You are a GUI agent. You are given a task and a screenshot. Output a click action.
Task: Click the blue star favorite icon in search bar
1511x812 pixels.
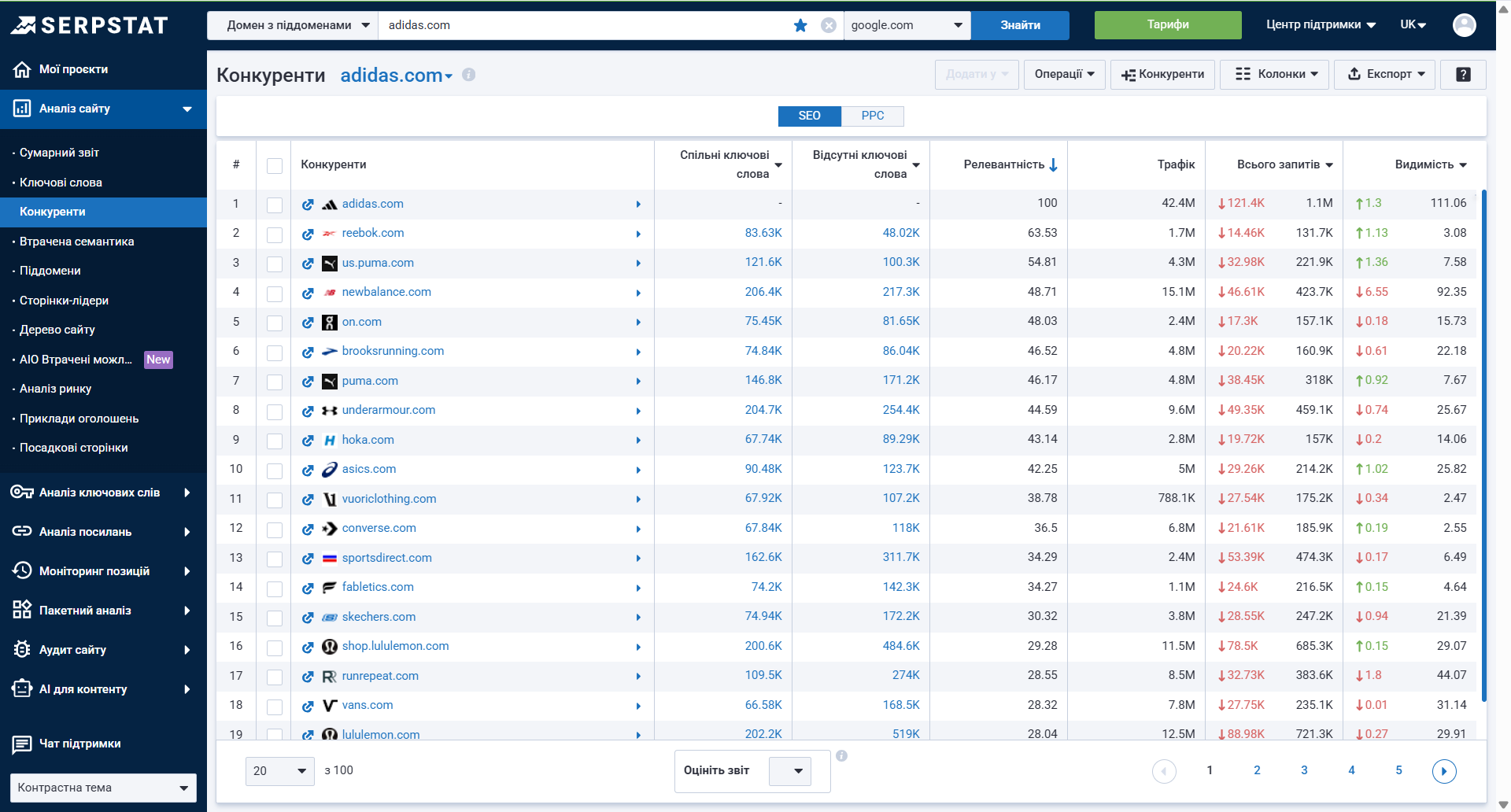(x=800, y=25)
